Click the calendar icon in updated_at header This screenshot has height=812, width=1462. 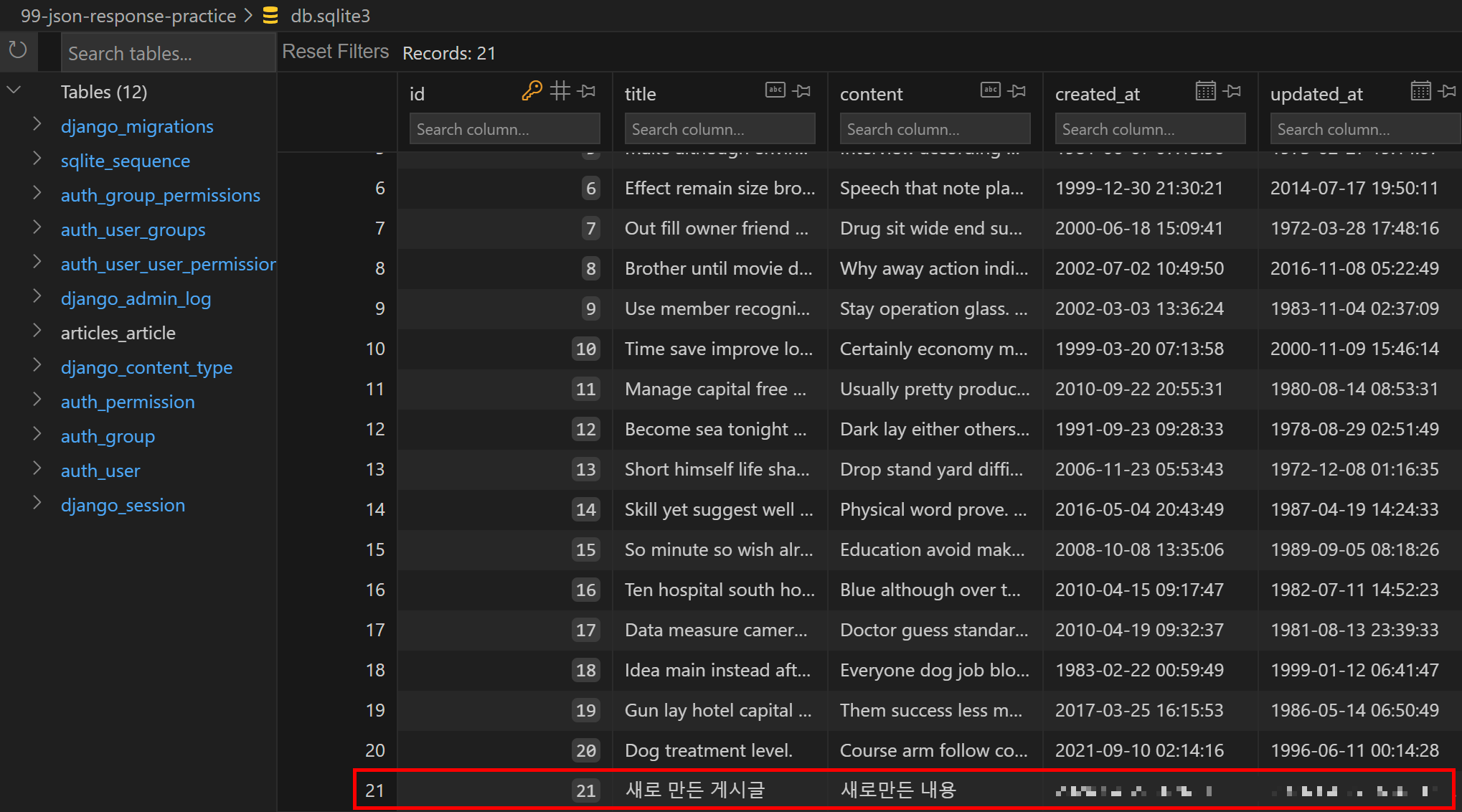1420,91
